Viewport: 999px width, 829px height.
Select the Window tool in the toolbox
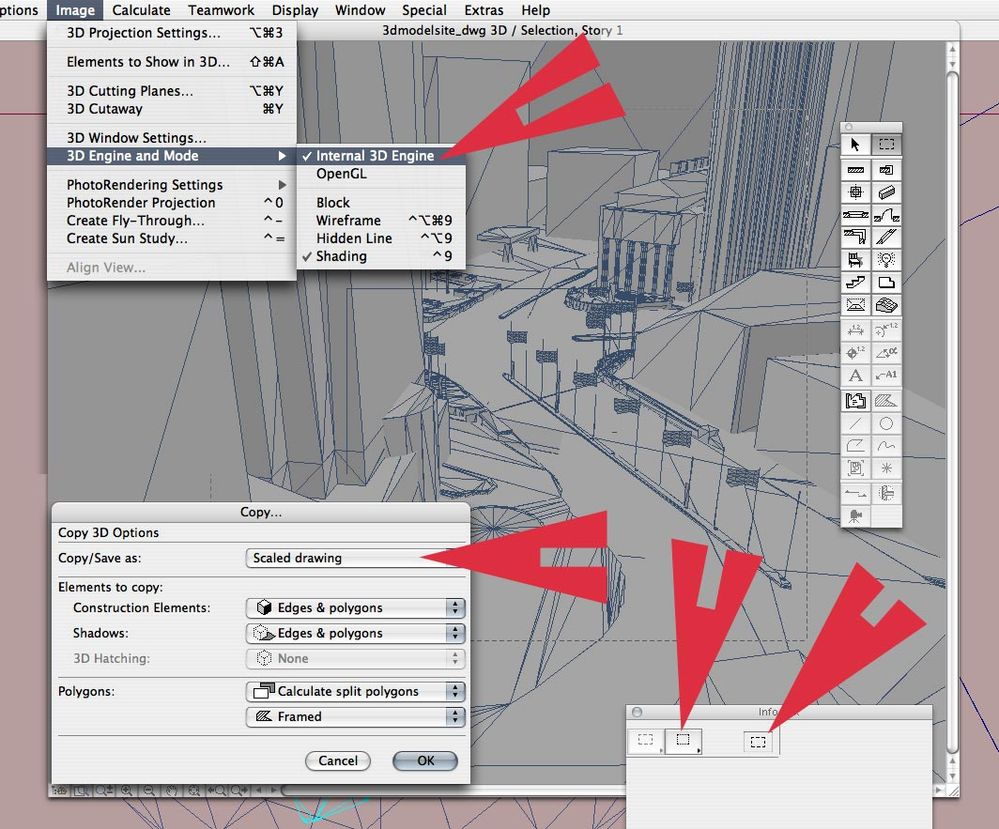click(x=855, y=215)
